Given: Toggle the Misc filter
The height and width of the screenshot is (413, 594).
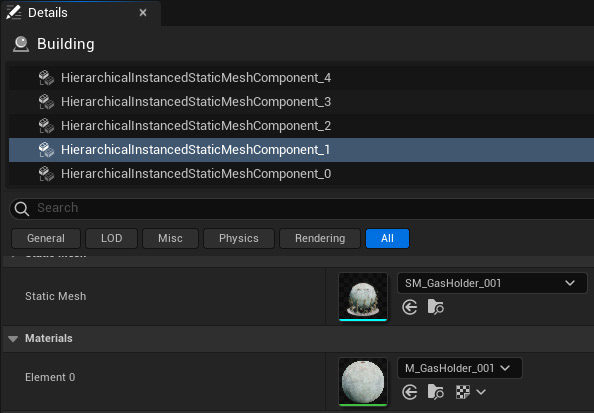Looking at the screenshot, I should point(170,238).
